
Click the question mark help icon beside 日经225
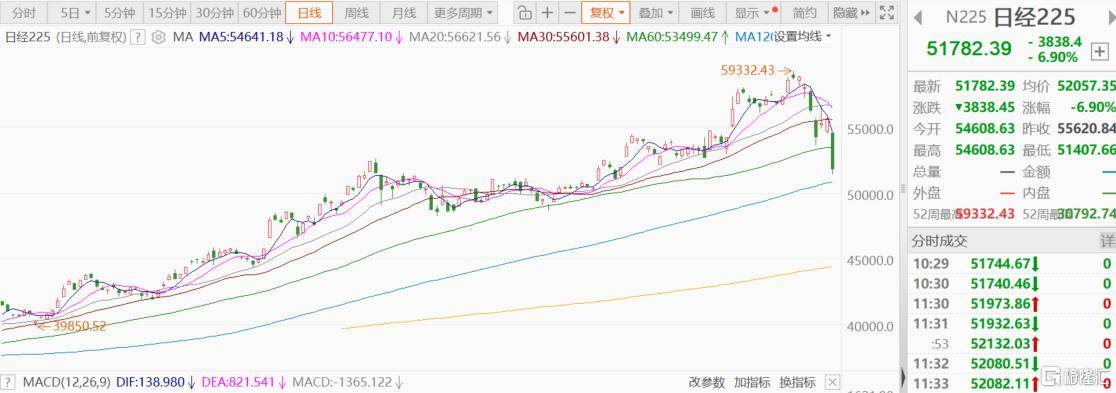pyautogui.click(x=138, y=37)
